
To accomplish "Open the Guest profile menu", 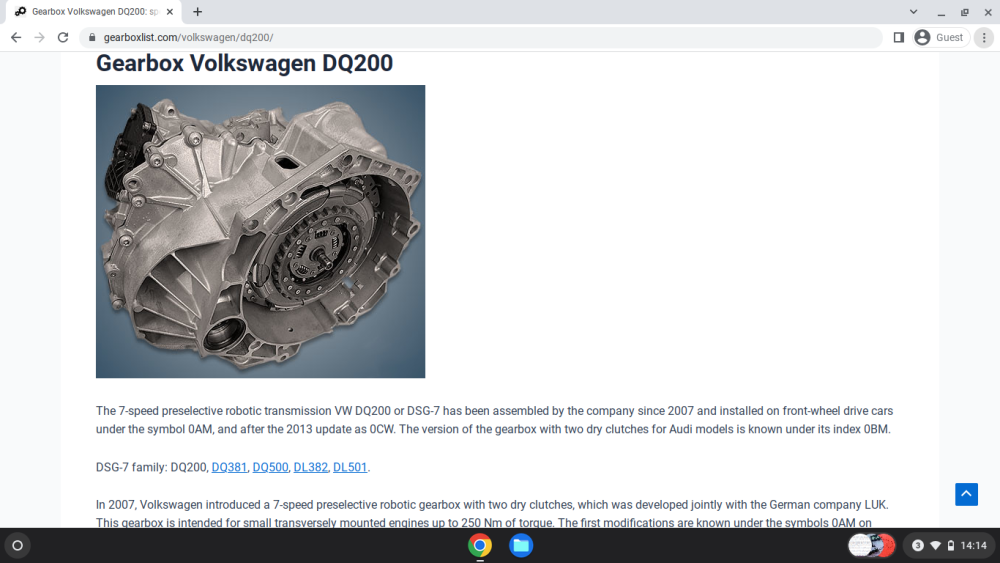I will coord(940,38).
